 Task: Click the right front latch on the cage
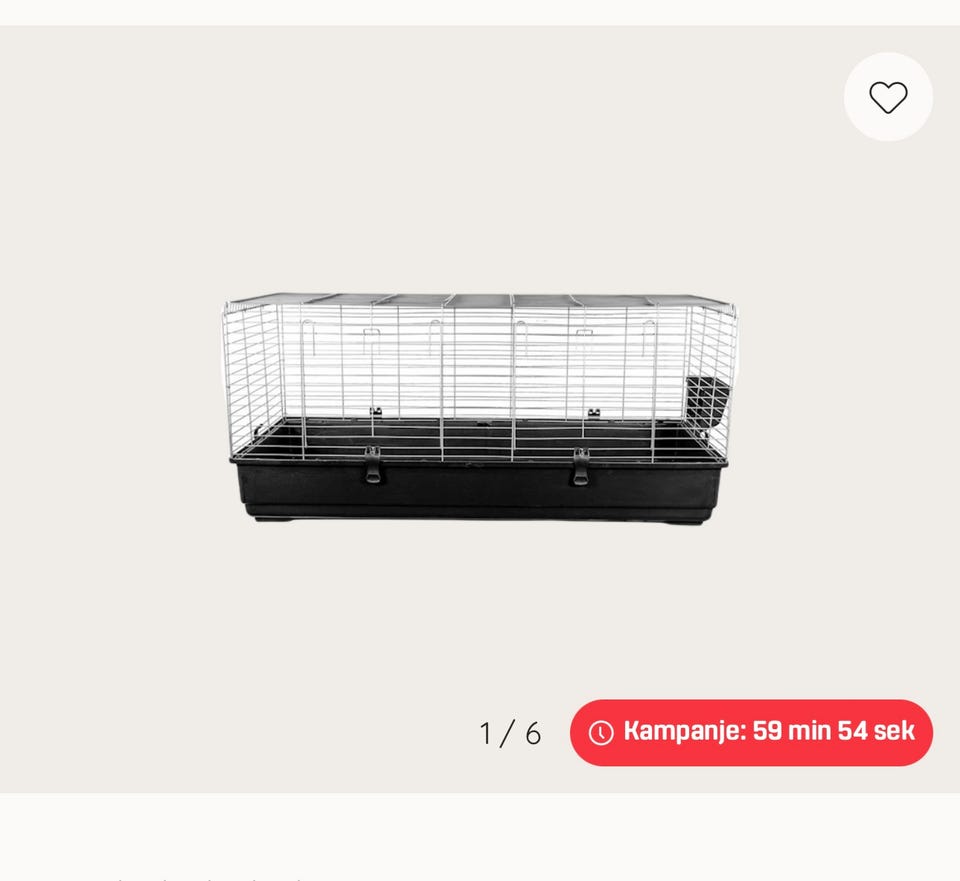[580, 467]
